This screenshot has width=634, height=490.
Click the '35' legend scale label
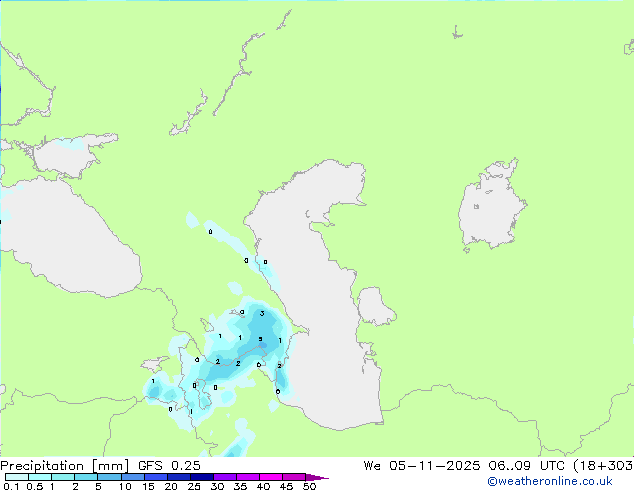(x=240, y=486)
